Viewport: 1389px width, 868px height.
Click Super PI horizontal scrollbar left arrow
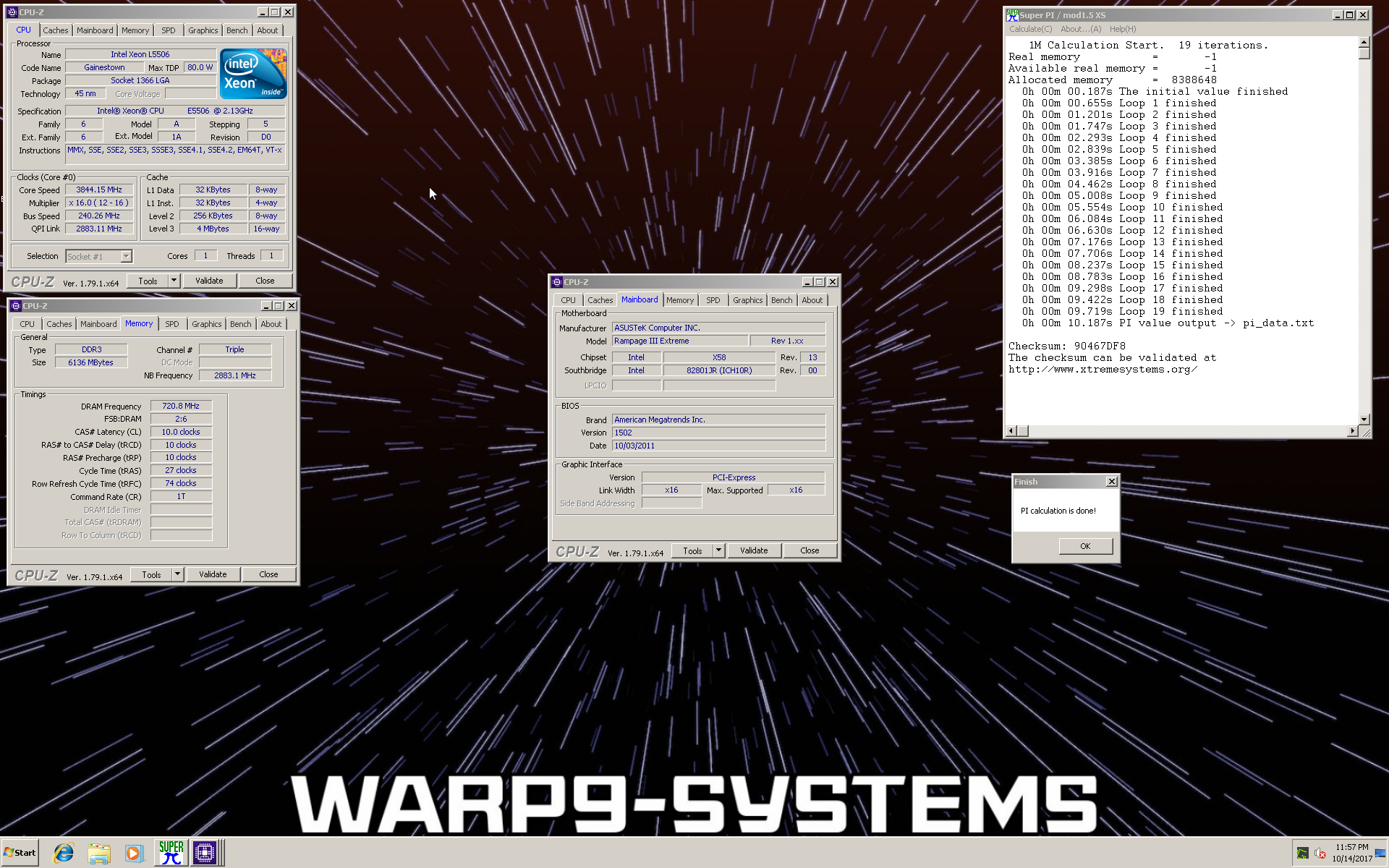coord(1011,431)
